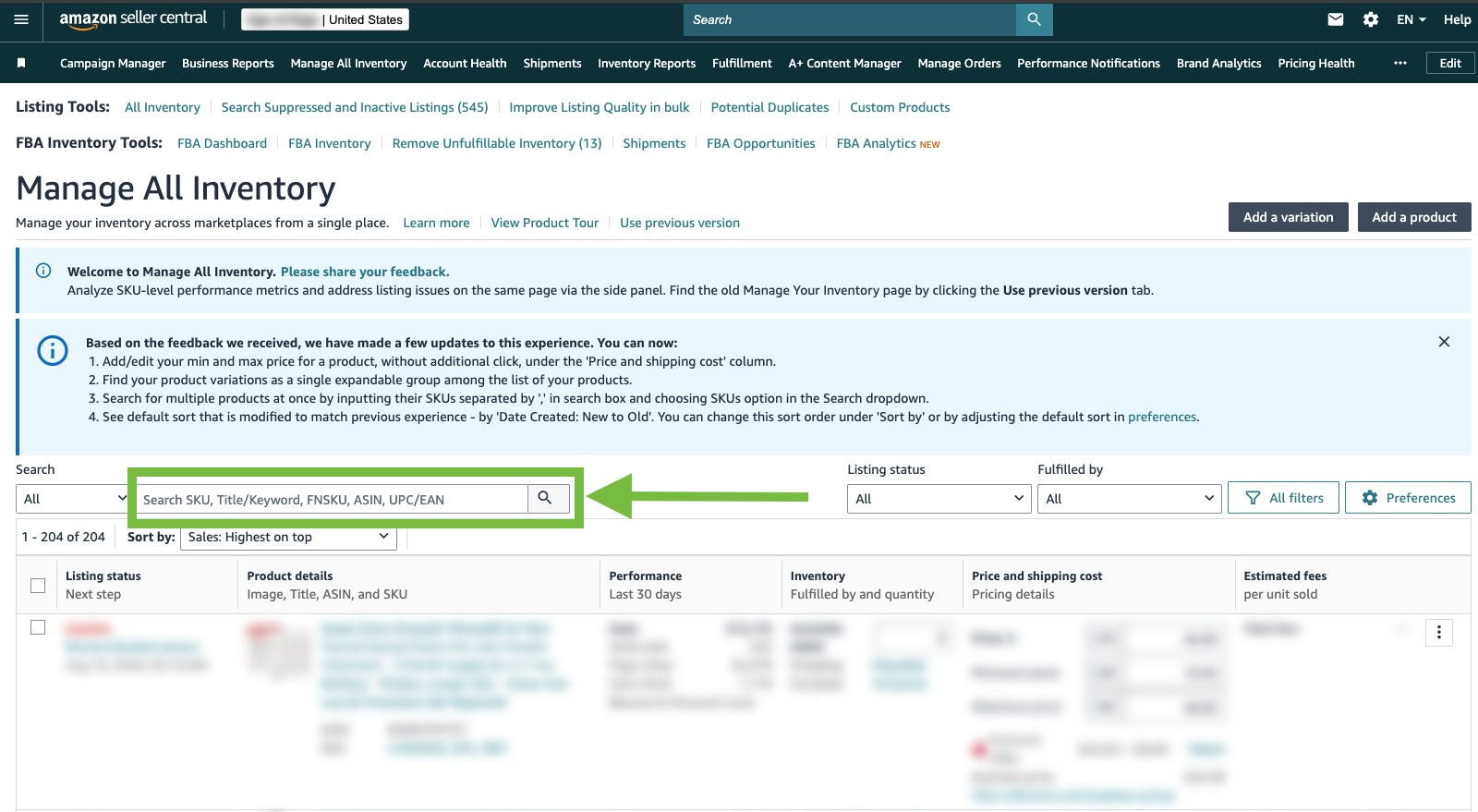Open Shipments under FBA Inventory Tools
1478x812 pixels.
click(654, 143)
